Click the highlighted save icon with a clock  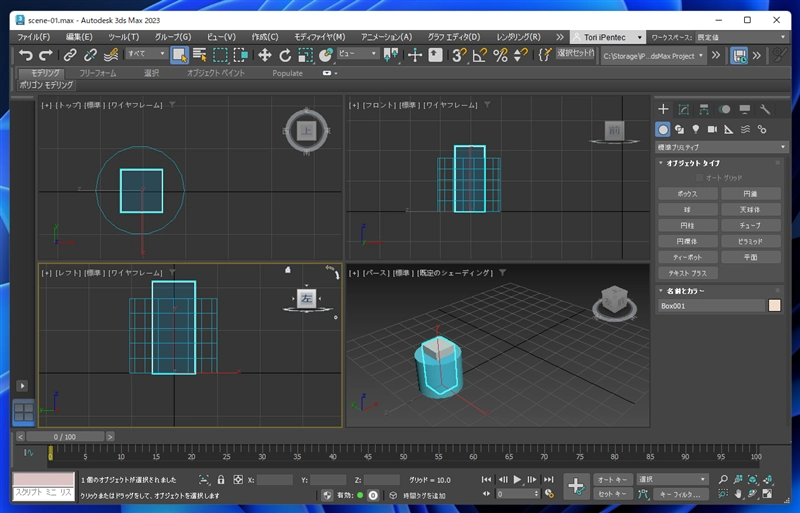pyautogui.click(x=739, y=55)
